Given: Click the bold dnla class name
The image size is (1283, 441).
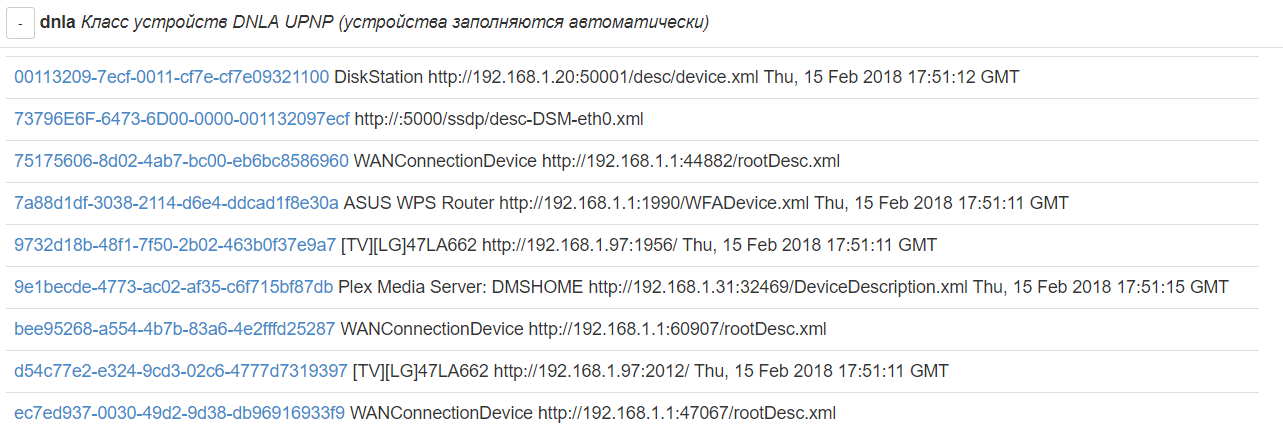Looking at the screenshot, I should click(x=57, y=23).
